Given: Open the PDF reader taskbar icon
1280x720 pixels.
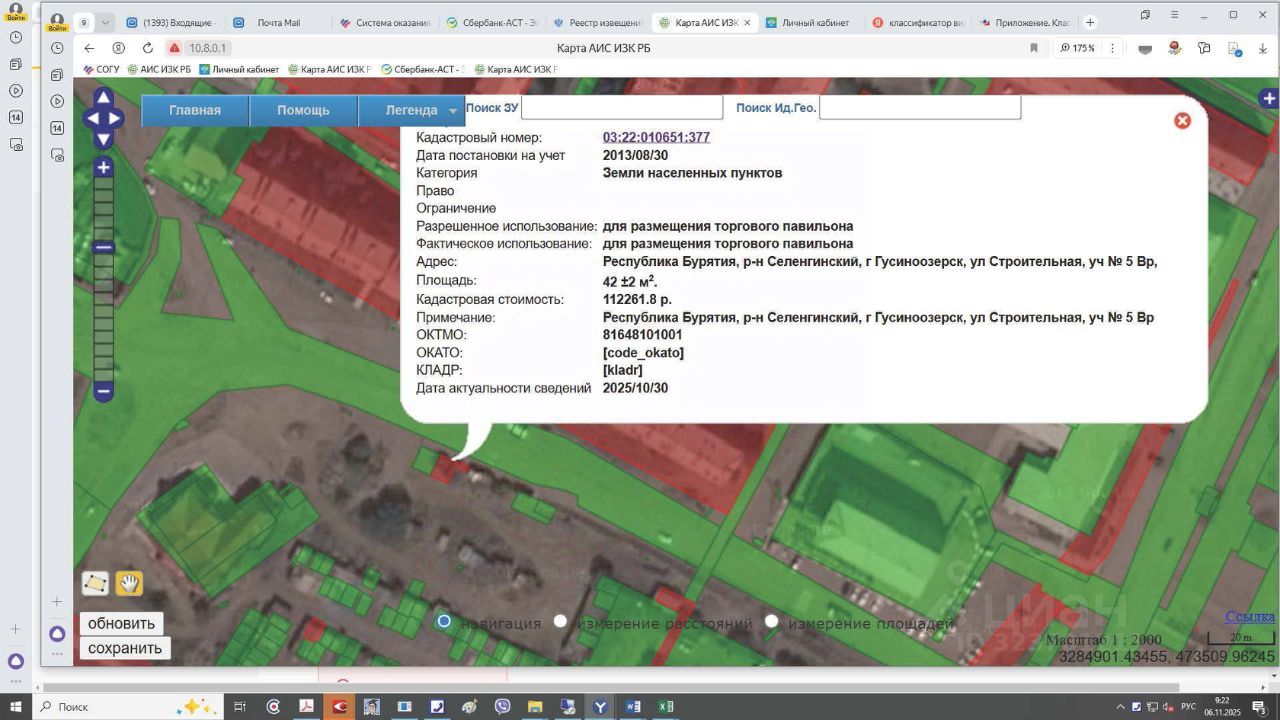Looking at the screenshot, I should pos(306,706).
